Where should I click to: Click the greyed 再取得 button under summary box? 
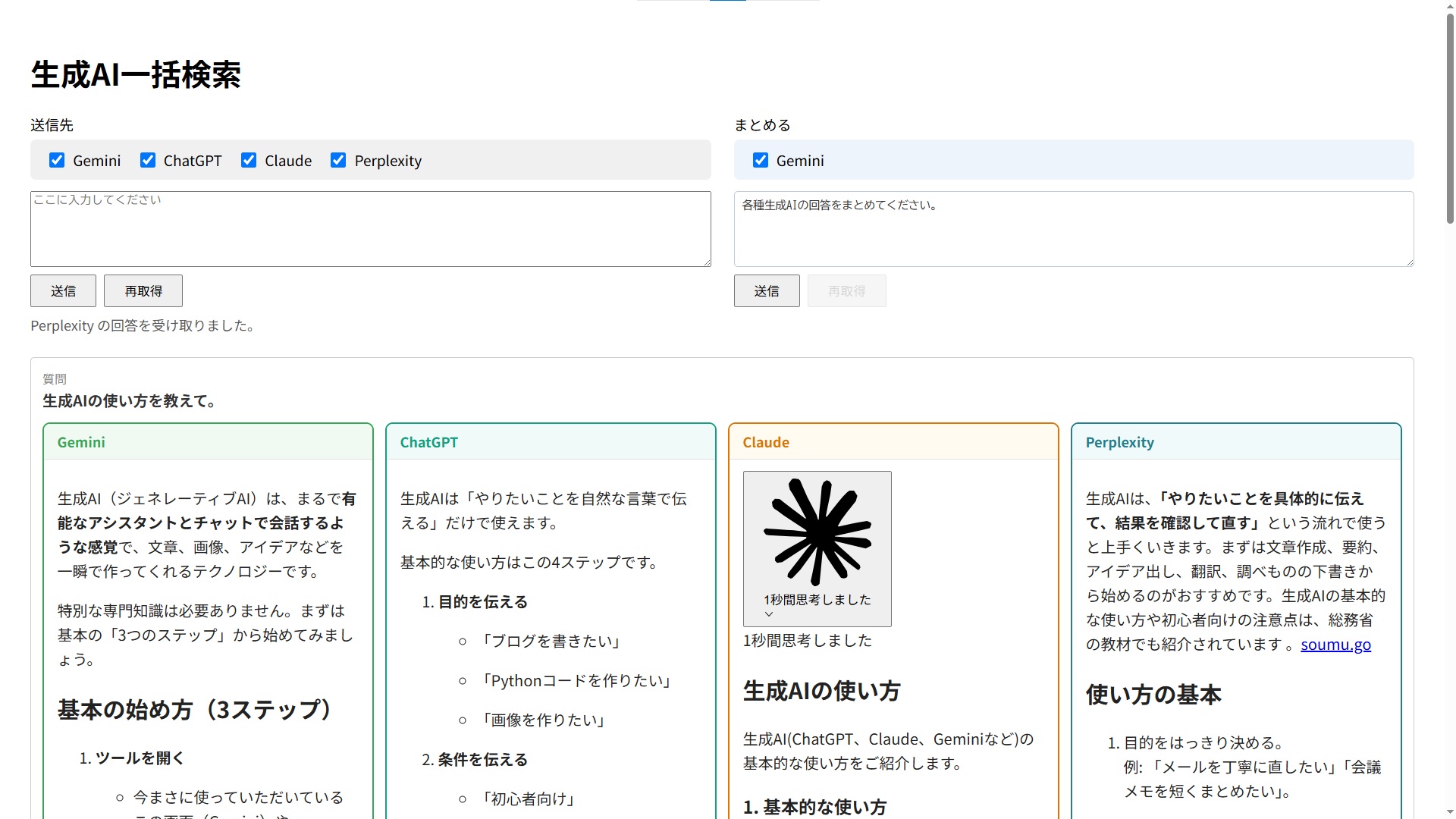(x=847, y=290)
